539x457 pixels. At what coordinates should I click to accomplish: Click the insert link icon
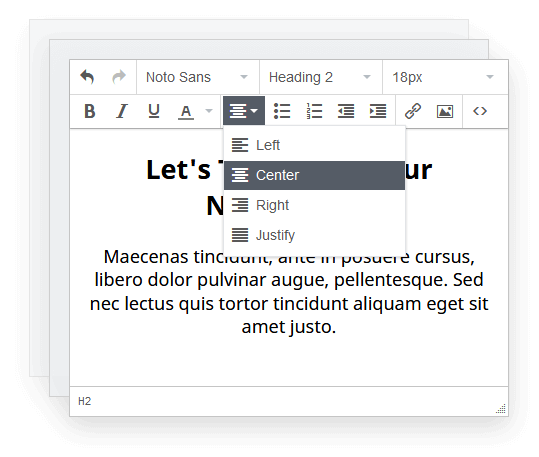(413, 111)
